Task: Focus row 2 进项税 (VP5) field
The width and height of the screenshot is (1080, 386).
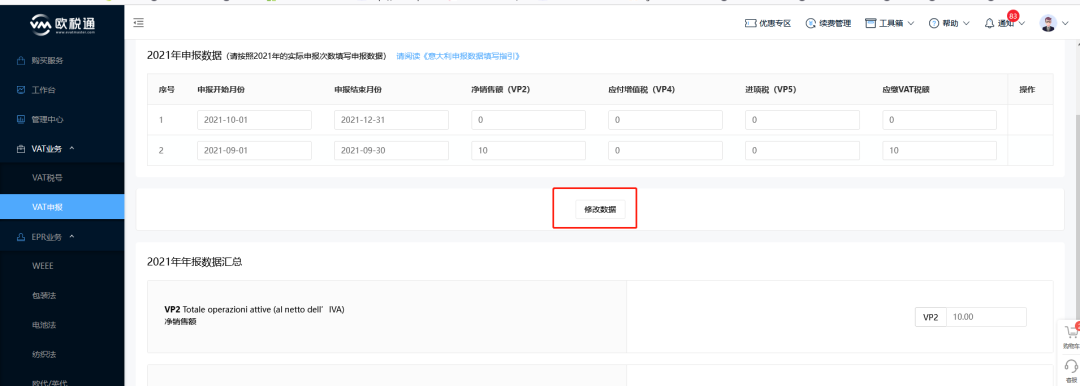Action: [802, 150]
